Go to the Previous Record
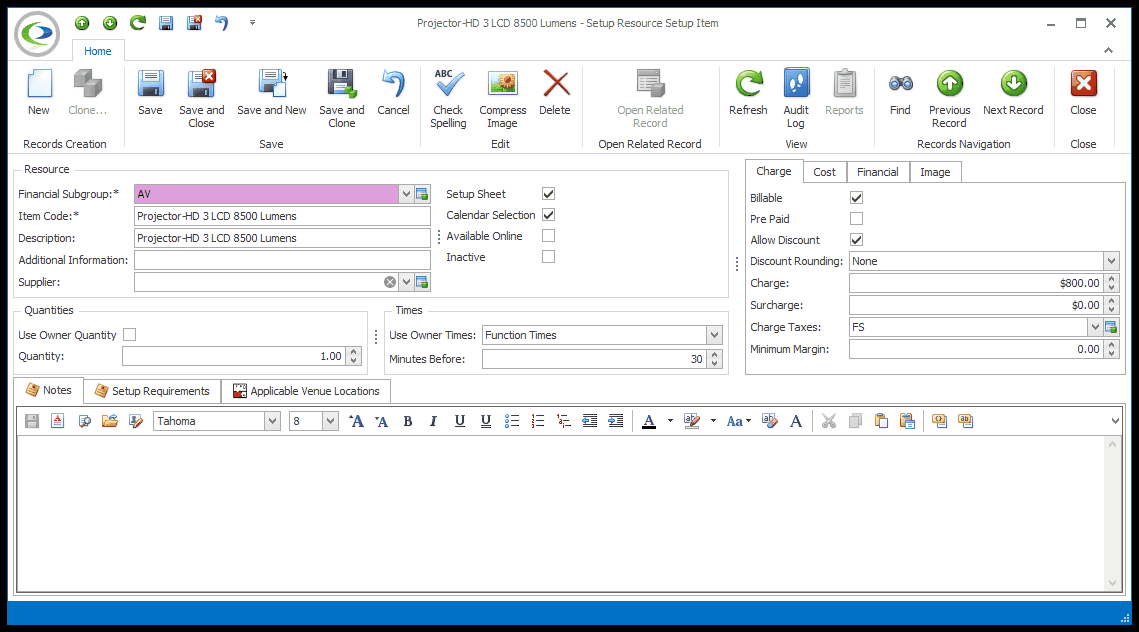Image resolution: width=1139 pixels, height=632 pixels. pos(949,84)
